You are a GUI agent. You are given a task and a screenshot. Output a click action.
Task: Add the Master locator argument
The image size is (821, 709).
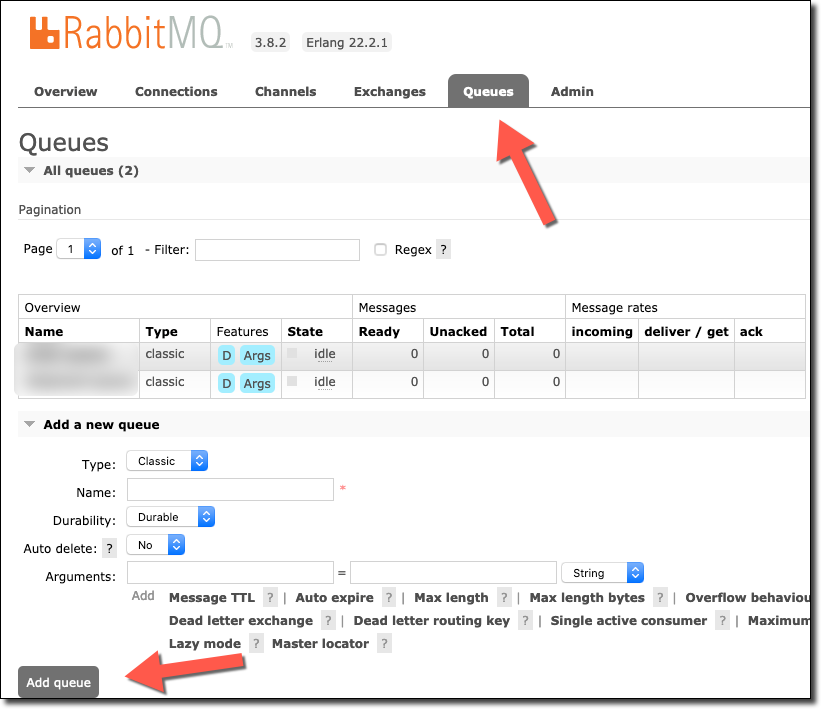pyautogui.click(x=320, y=644)
